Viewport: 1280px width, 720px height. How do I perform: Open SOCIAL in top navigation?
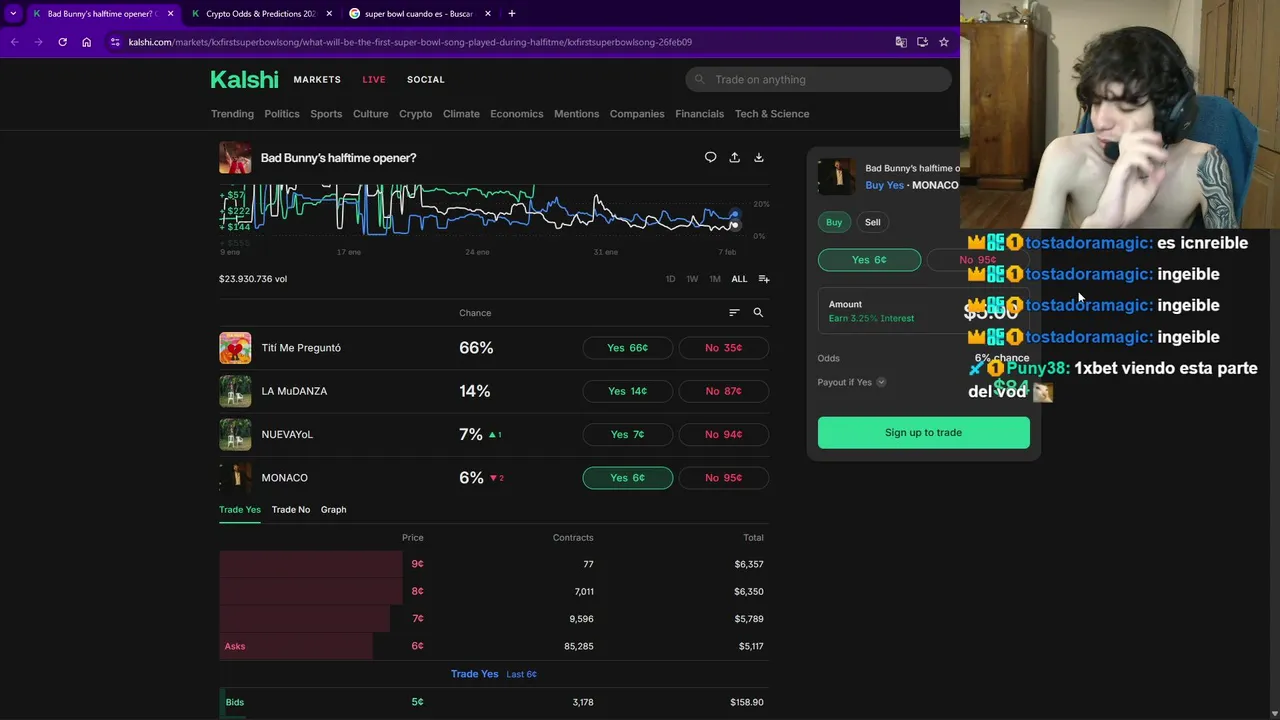point(426,80)
